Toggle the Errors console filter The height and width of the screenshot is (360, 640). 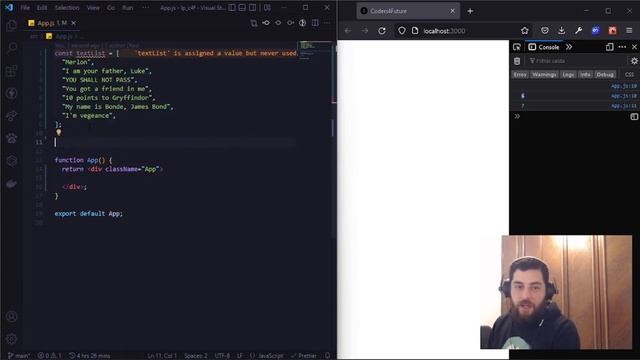click(520, 74)
